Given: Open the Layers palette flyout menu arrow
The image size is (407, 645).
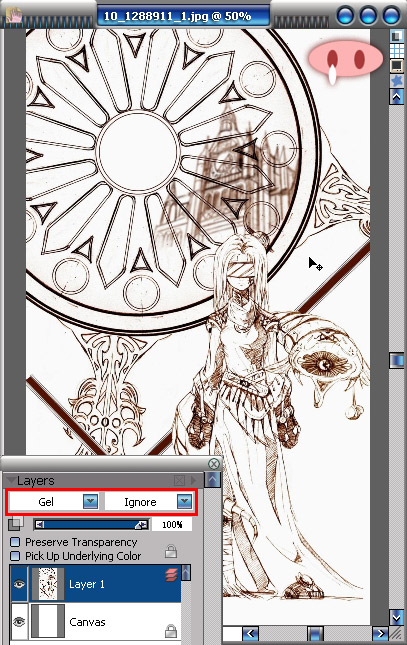Looking at the screenshot, I should (193, 480).
